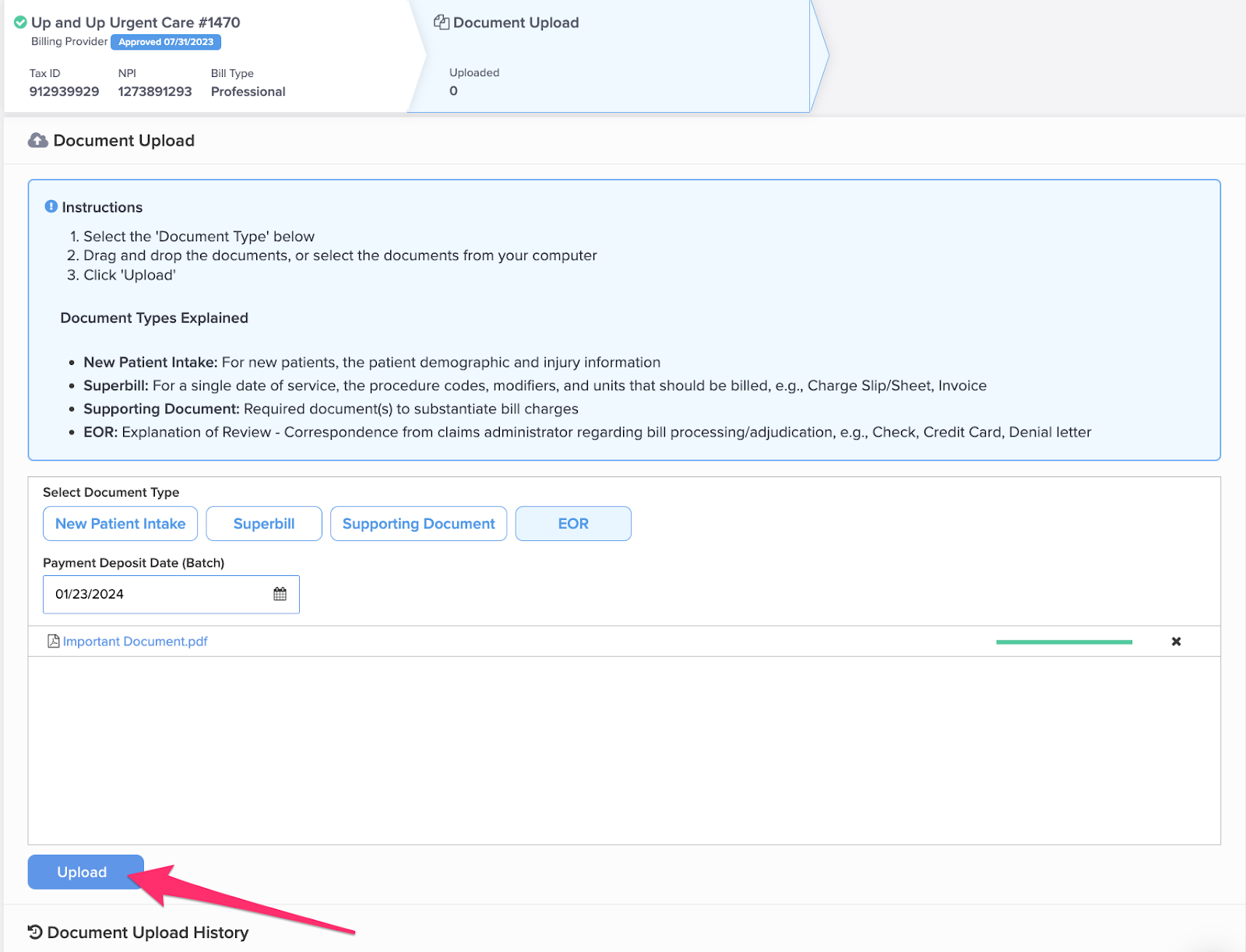
Task: Open the calendar date picker icon
Action: coord(280,594)
